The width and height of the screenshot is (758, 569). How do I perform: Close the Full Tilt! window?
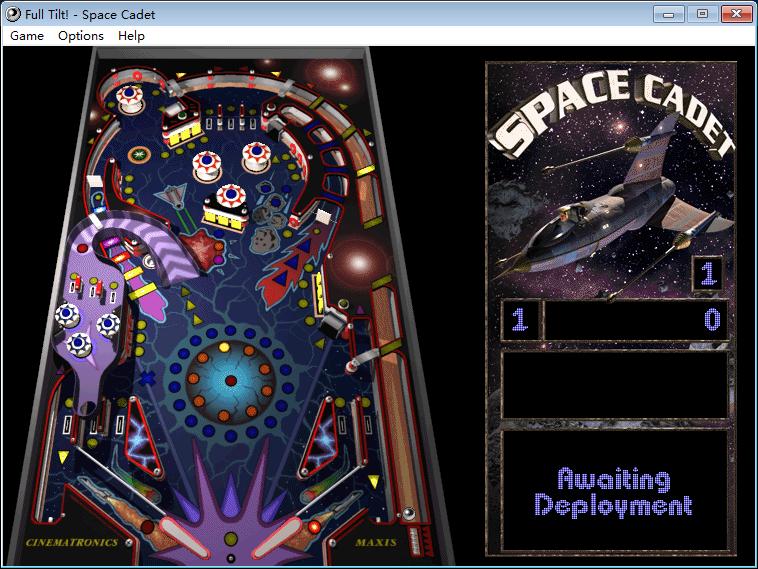pos(736,14)
